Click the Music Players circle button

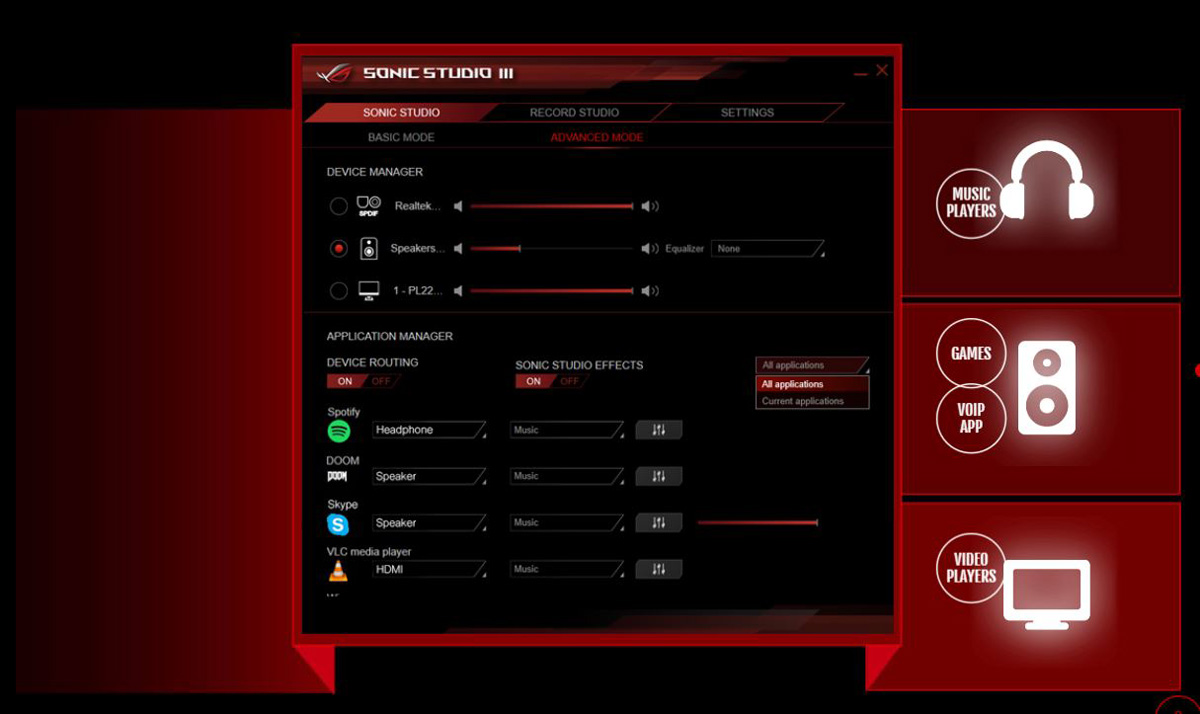971,203
